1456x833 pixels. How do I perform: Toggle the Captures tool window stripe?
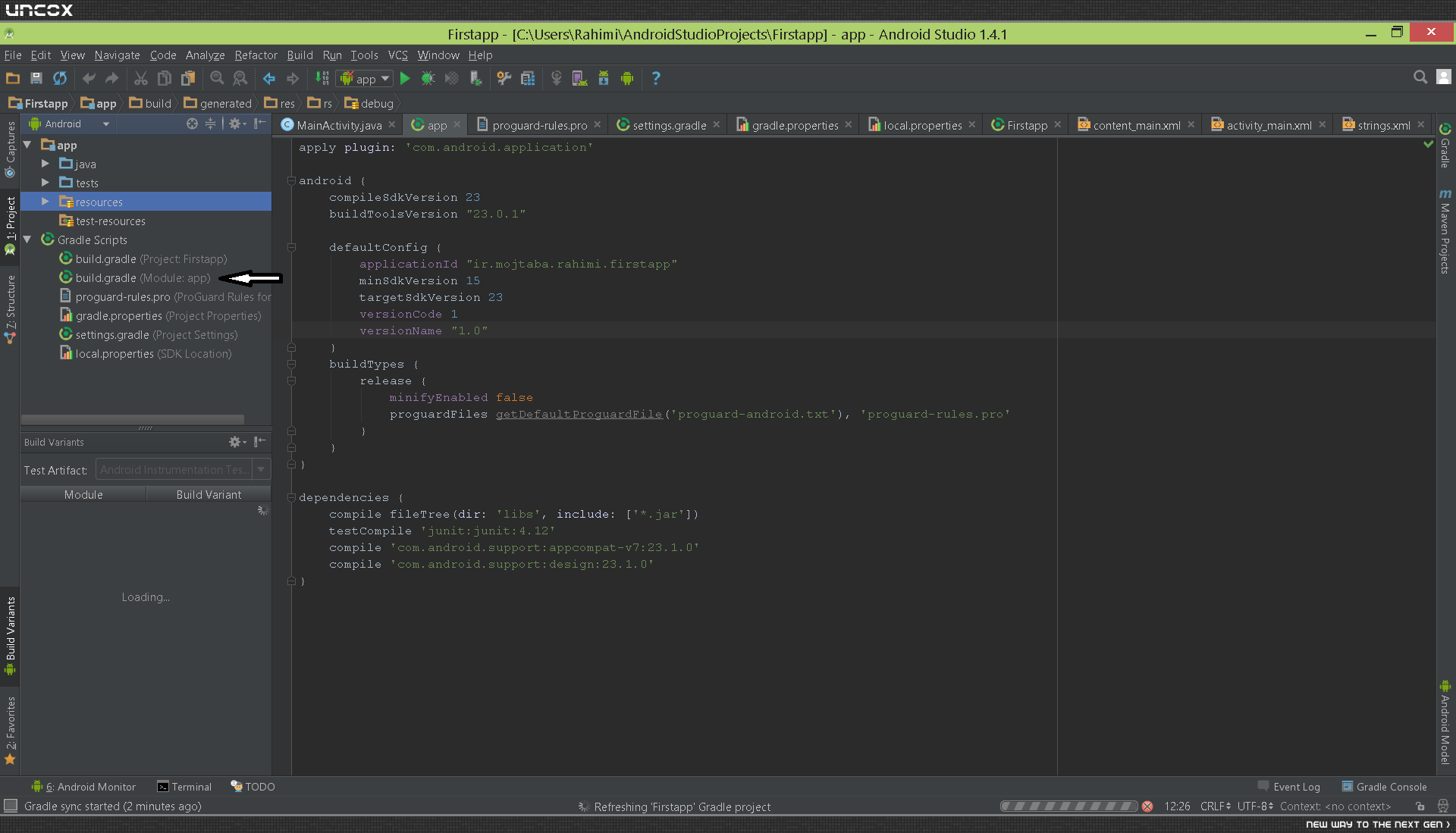(10, 149)
